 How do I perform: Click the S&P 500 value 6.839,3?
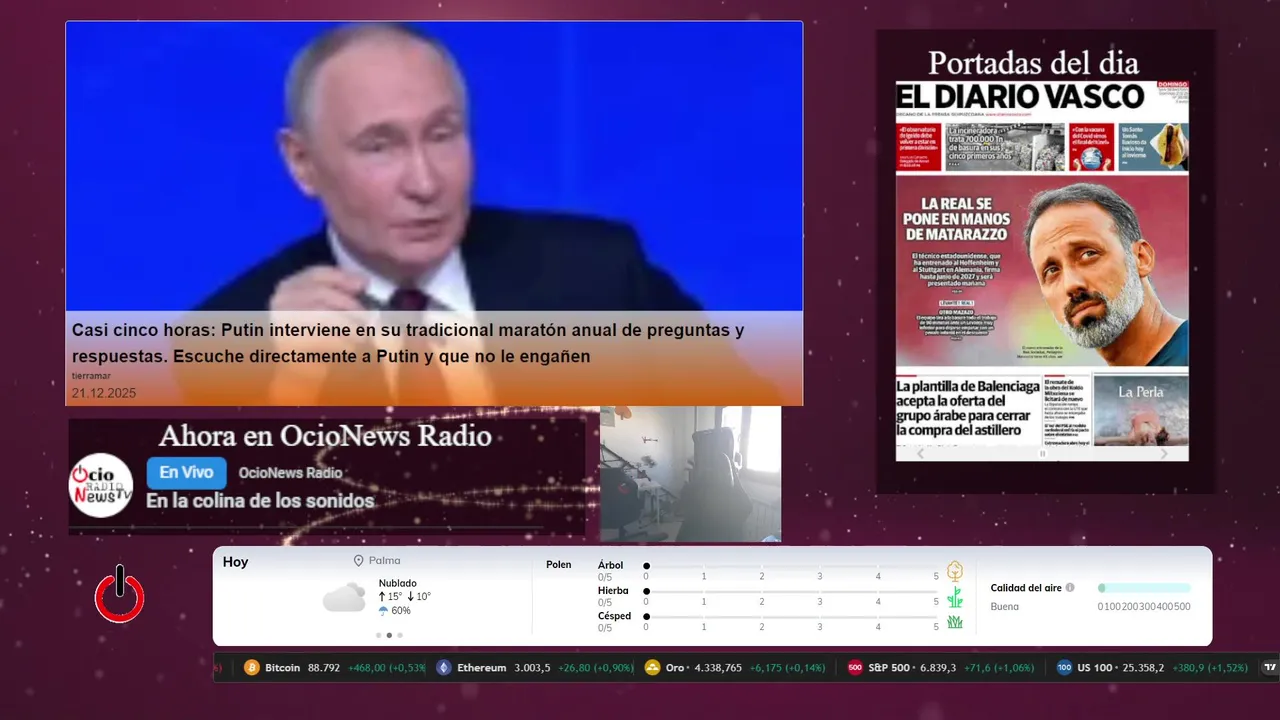pyautogui.click(x=937, y=667)
